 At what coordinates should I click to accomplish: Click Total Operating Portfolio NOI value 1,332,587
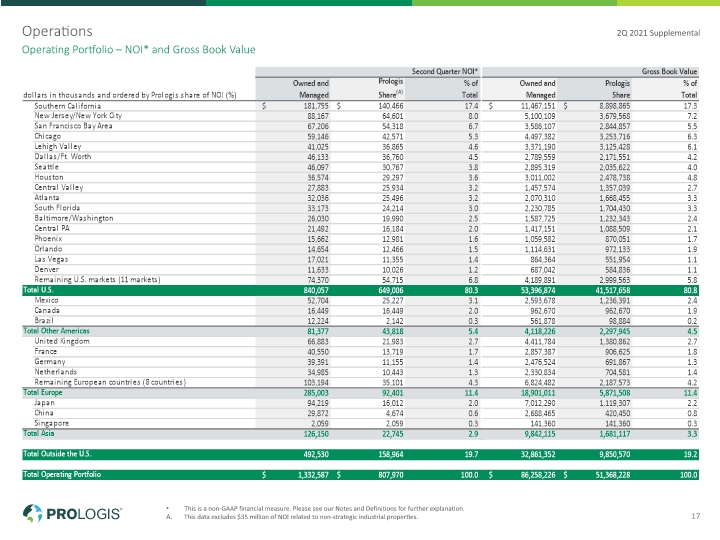(313, 475)
